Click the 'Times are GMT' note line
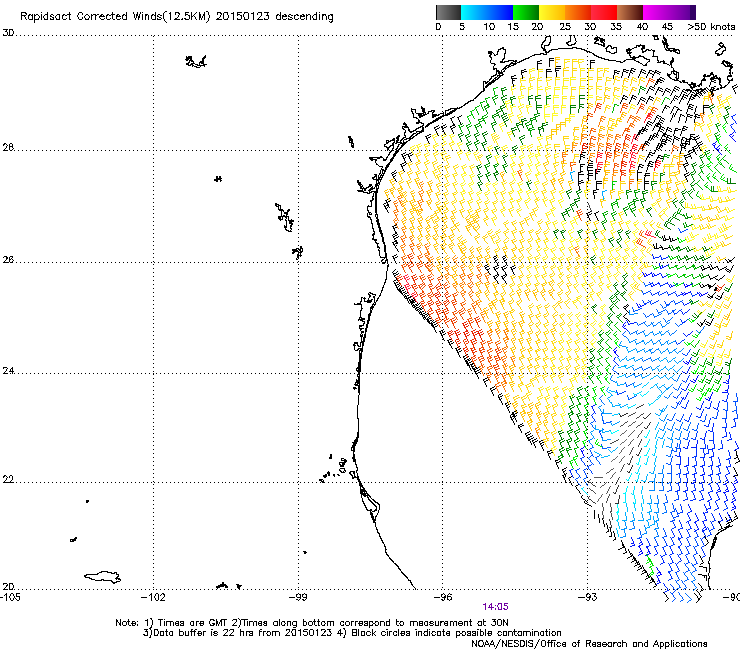This screenshot has width=740, height=650. coord(312,623)
